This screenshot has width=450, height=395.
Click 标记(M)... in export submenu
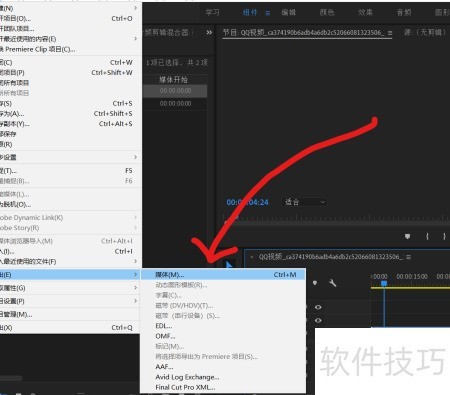coord(223,346)
